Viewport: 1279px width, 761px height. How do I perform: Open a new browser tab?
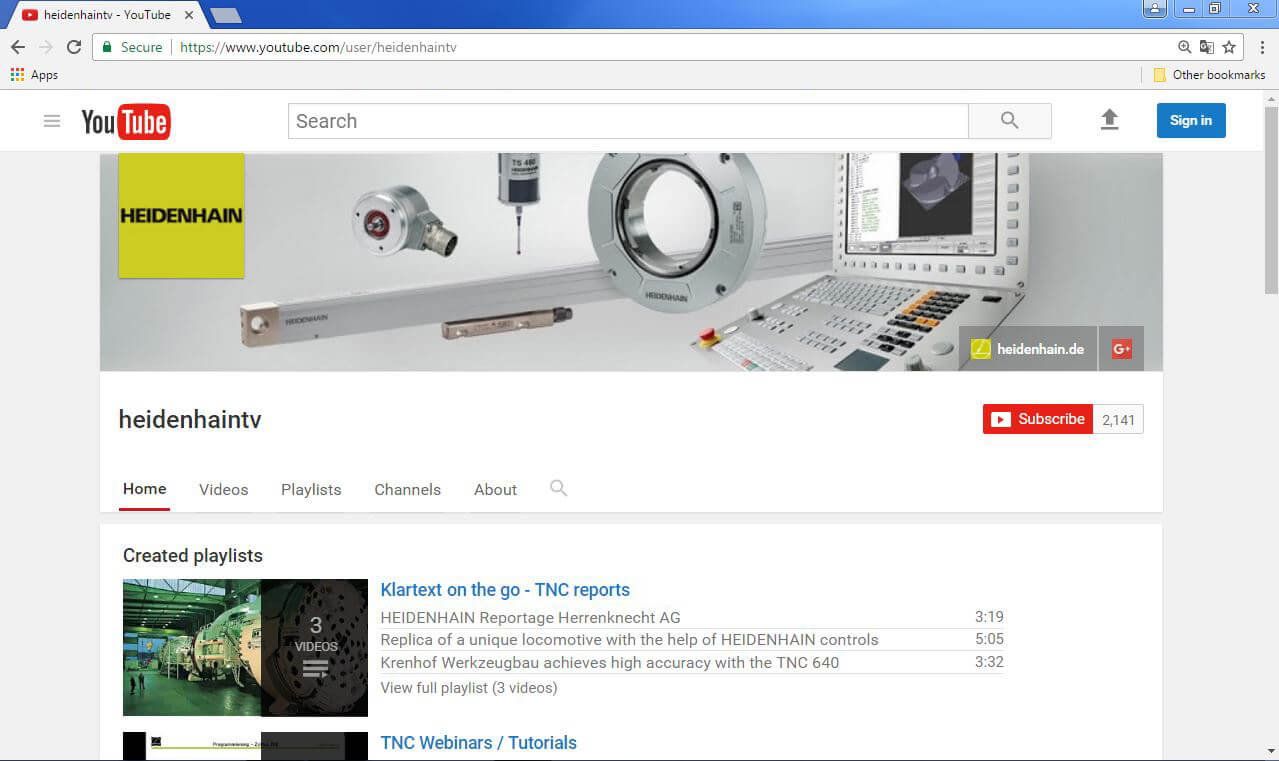[x=226, y=15]
